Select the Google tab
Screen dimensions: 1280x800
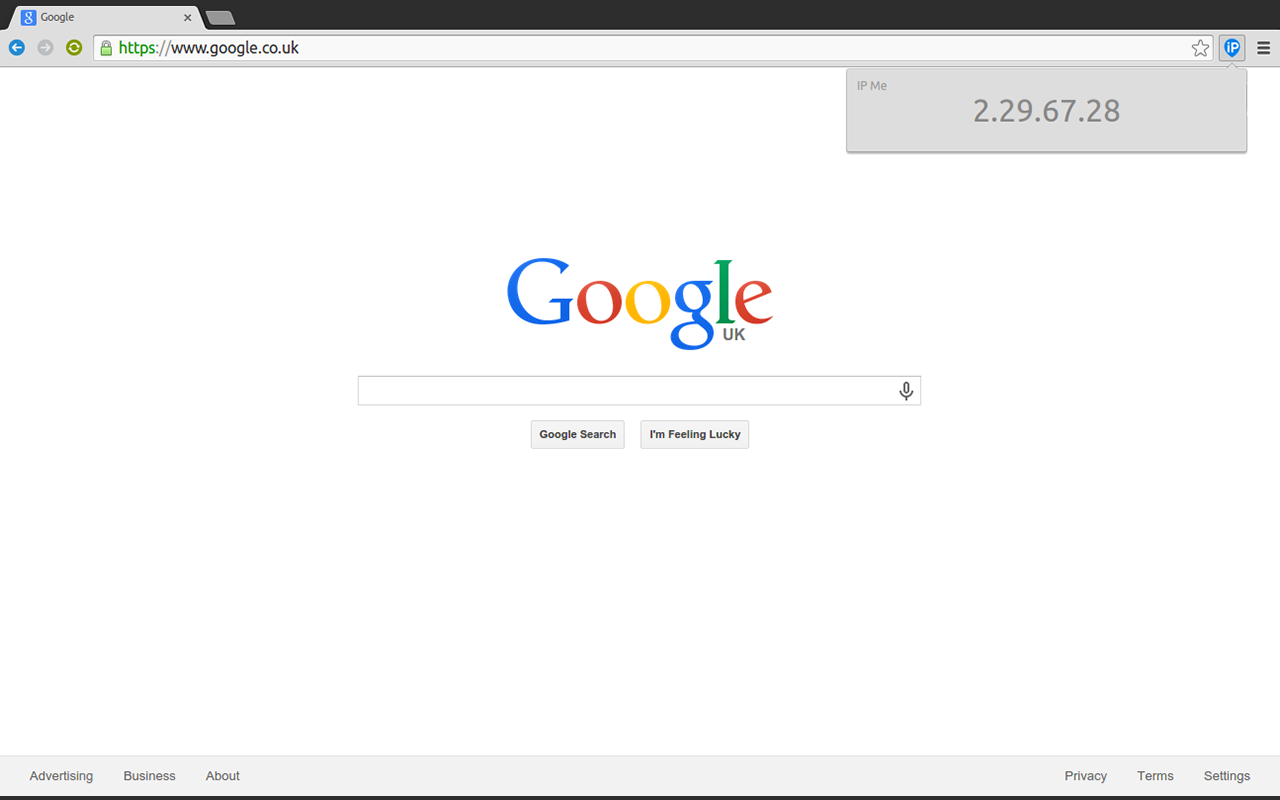pos(105,17)
